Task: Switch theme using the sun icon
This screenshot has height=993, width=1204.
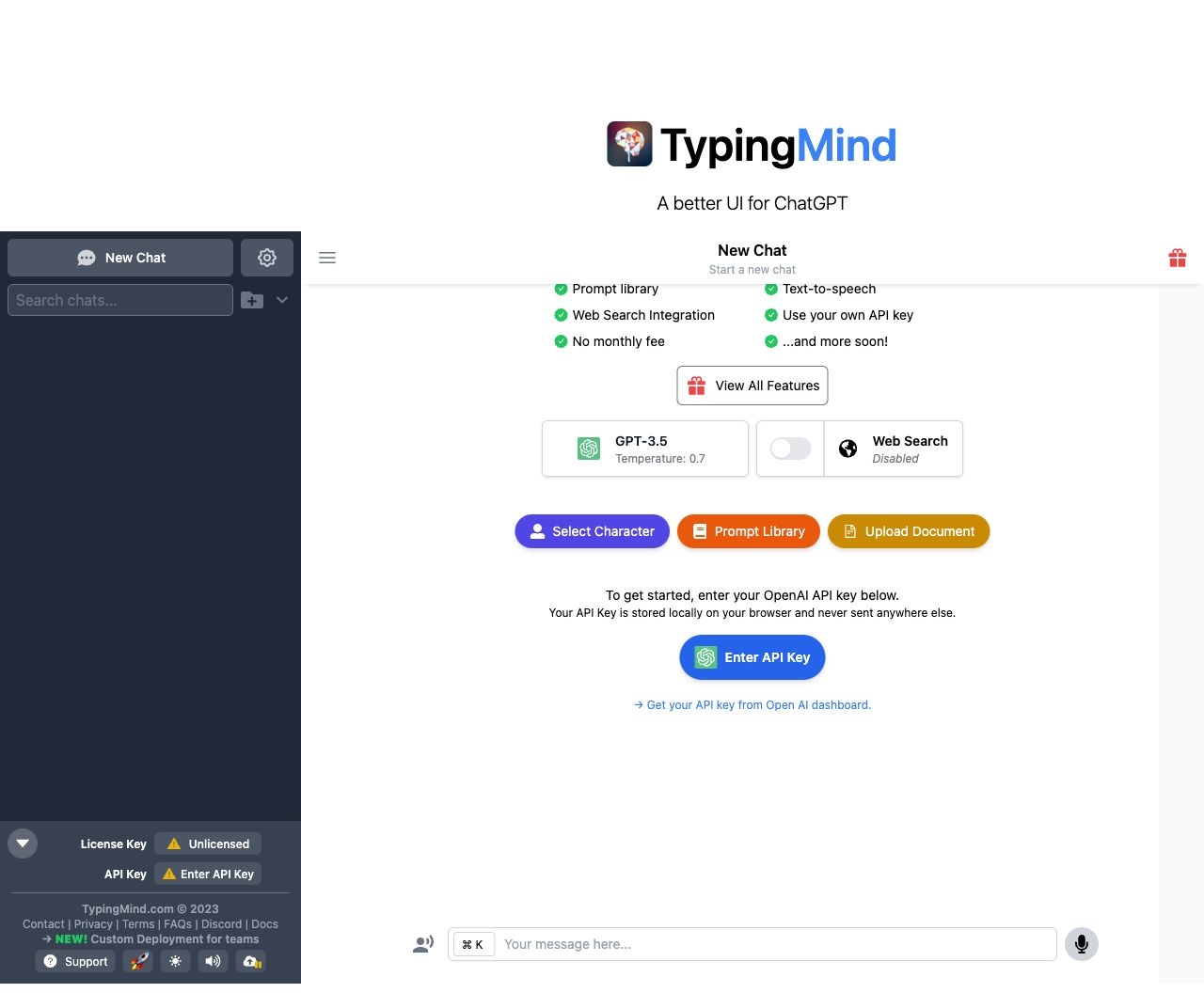Action: coord(175,961)
